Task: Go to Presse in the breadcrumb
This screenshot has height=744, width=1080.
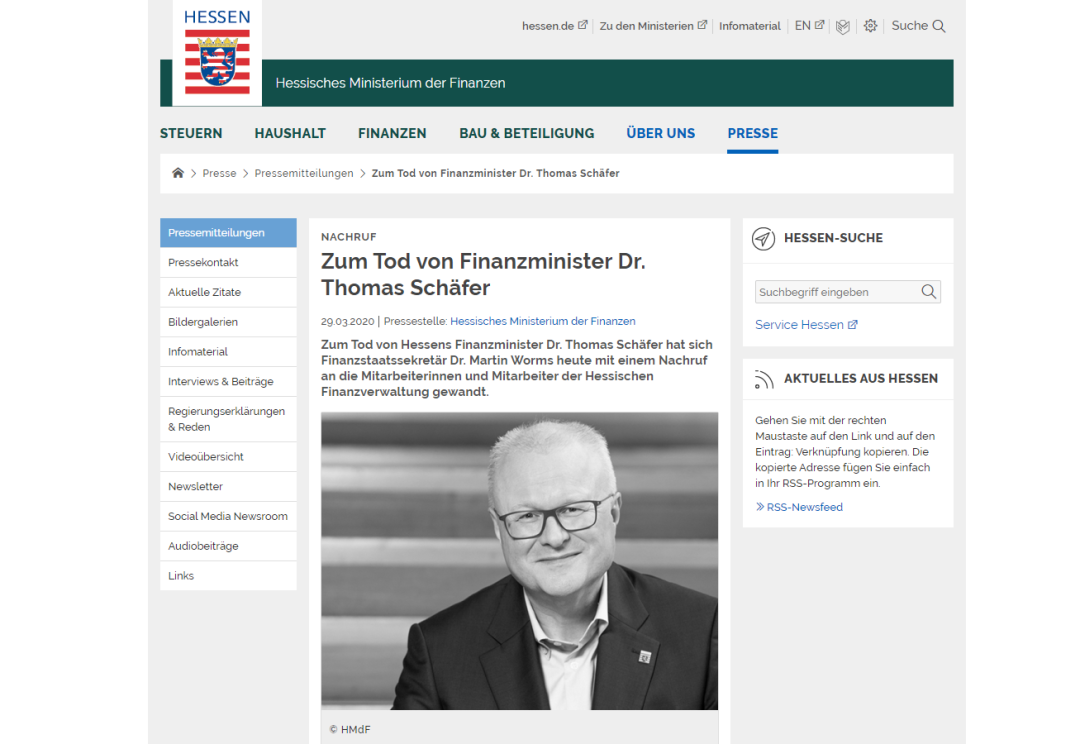Action: (x=219, y=173)
